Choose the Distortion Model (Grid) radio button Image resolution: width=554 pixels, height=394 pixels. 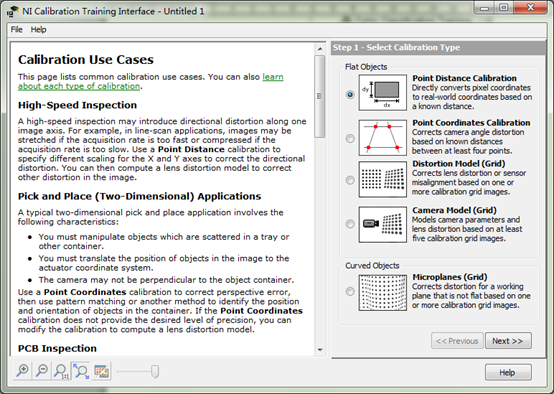pyautogui.click(x=350, y=180)
